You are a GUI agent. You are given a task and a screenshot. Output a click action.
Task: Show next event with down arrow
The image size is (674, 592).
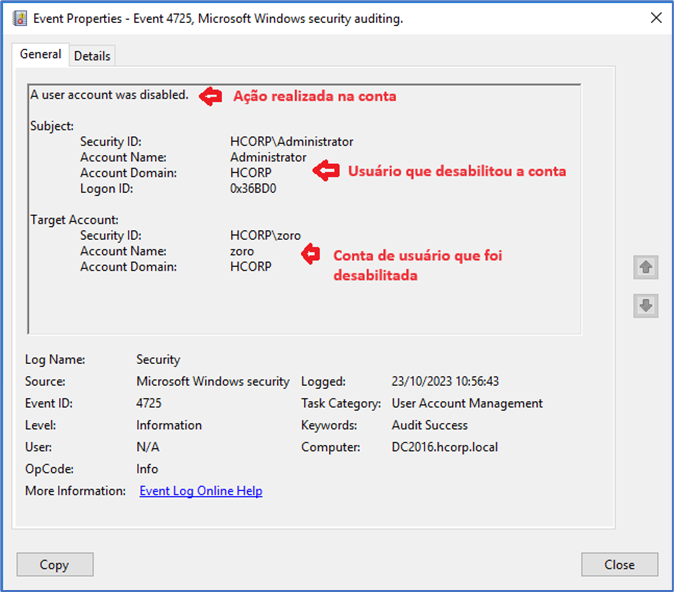tap(645, 306)
